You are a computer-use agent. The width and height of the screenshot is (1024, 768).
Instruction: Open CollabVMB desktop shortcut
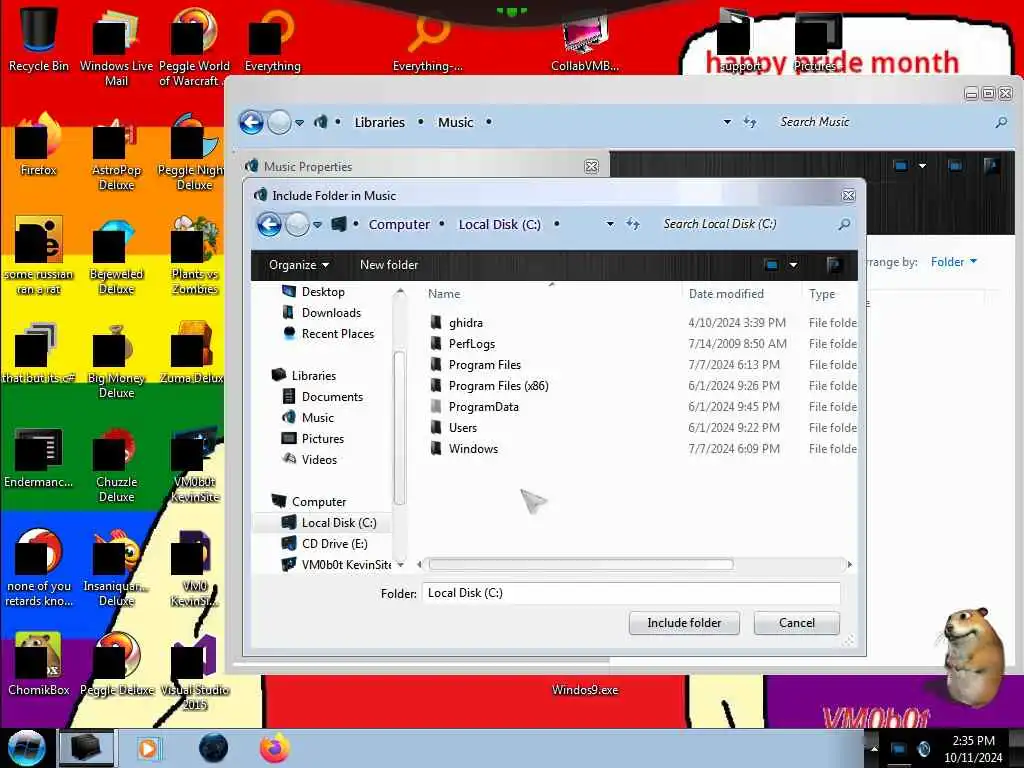[x=584, y=40]
